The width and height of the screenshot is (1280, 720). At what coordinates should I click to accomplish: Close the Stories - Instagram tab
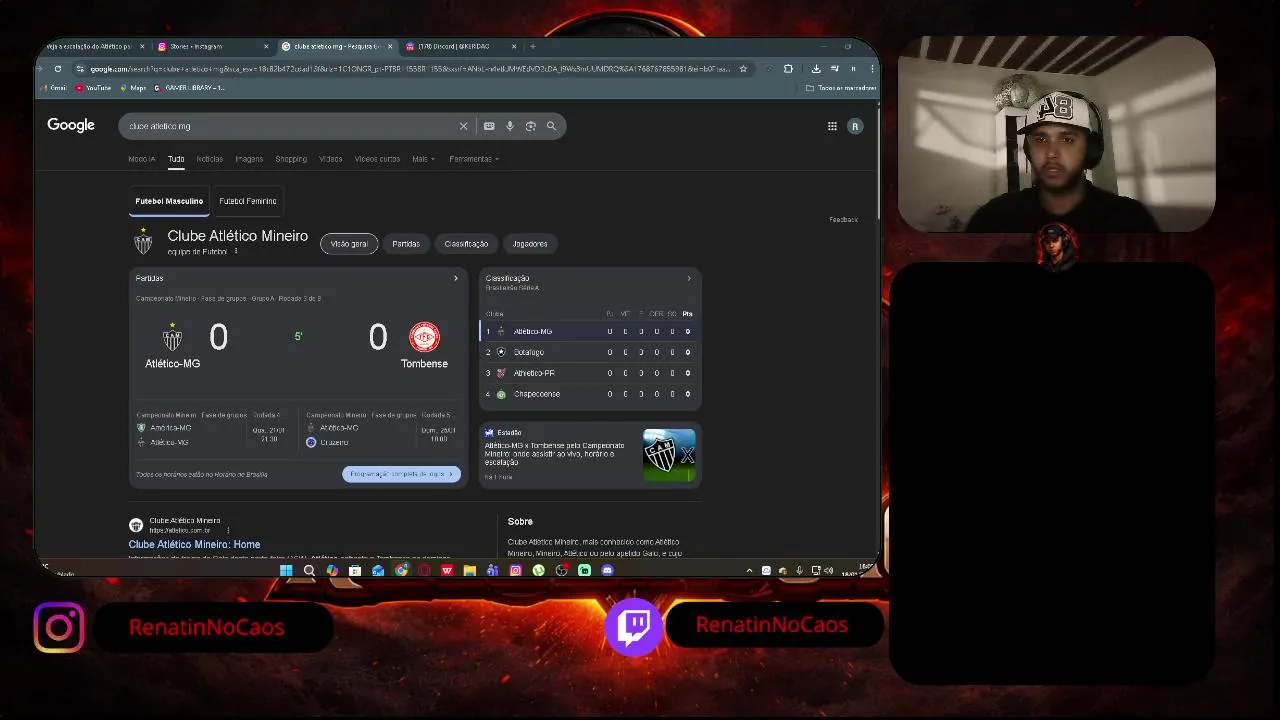tap(266, 46)
